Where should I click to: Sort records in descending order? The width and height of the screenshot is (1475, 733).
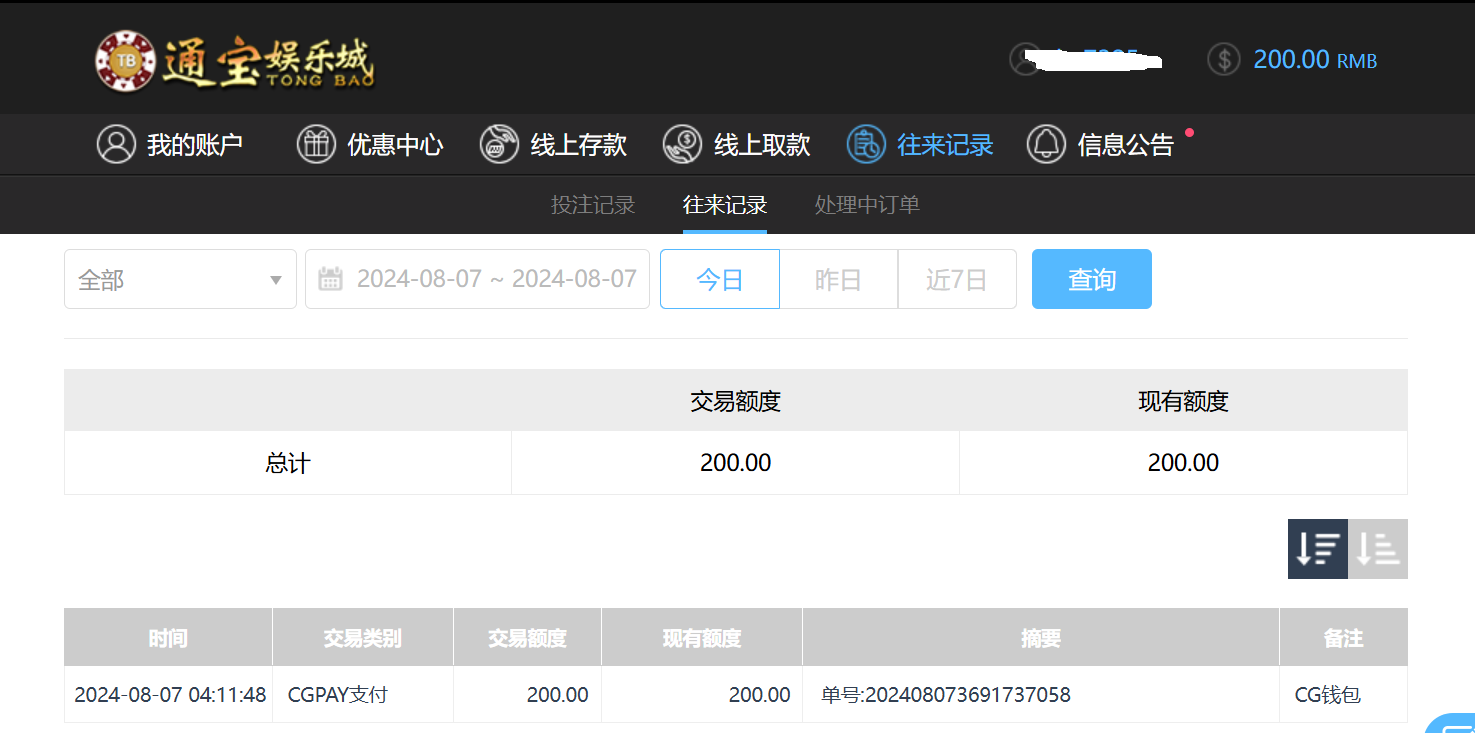[x=1317, y=549]
